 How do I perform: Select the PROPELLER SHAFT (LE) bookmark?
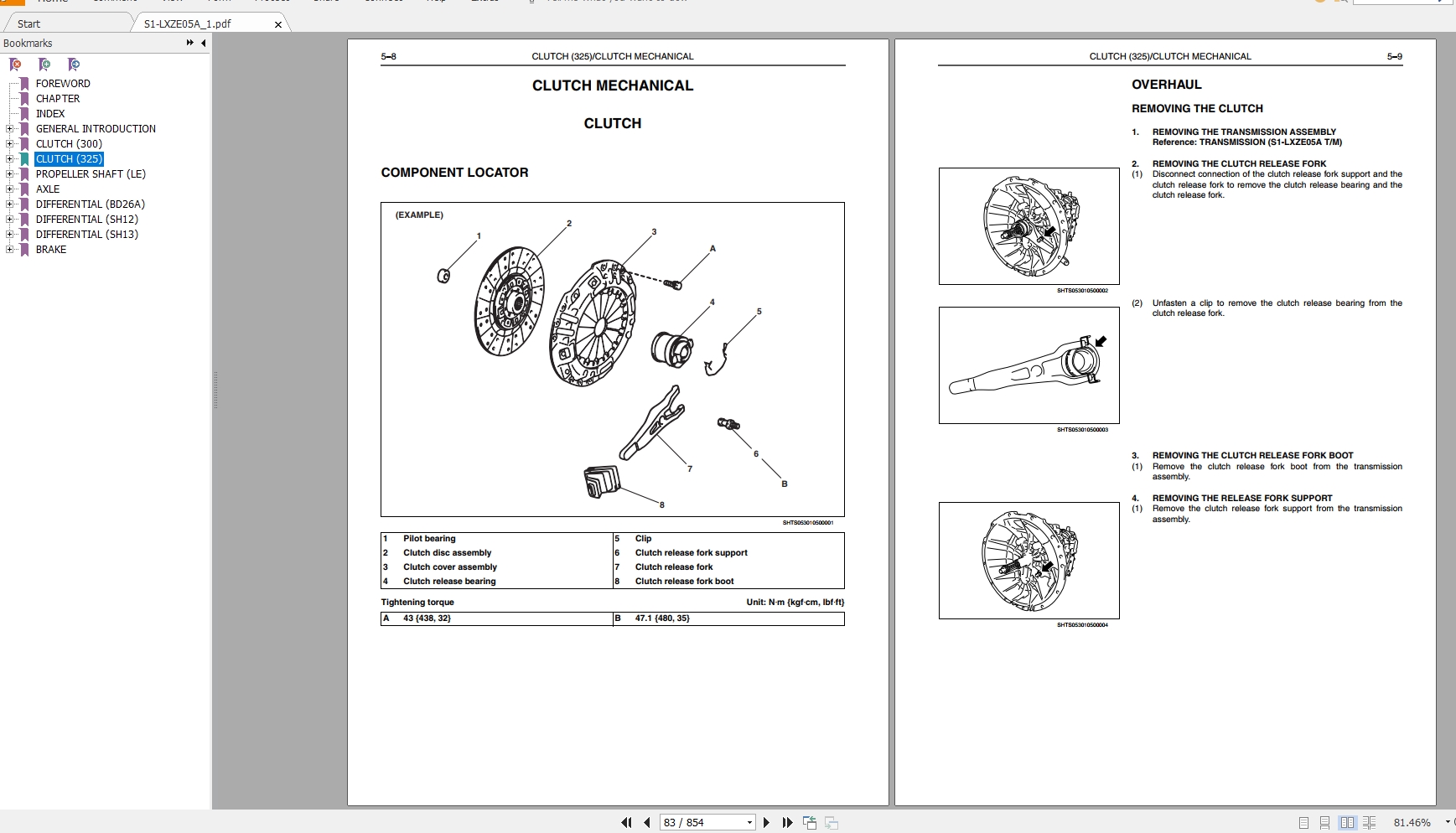91,174
